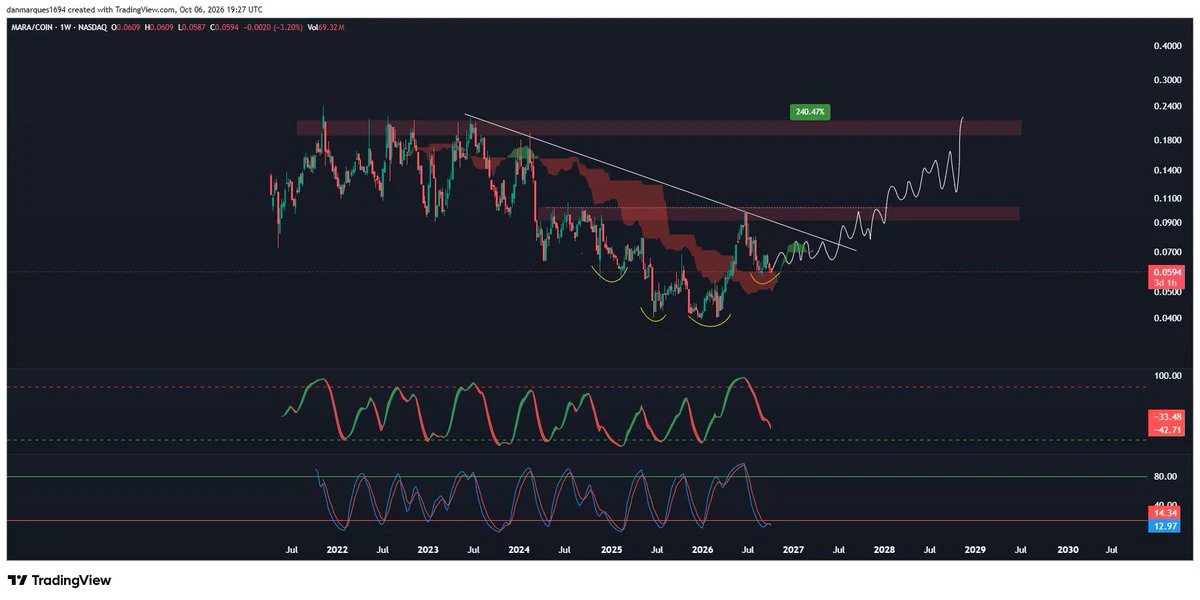Click the 2023 time axis label
Screen dimensions: 1200x600
pyautogui.click(x=428, y=550)
